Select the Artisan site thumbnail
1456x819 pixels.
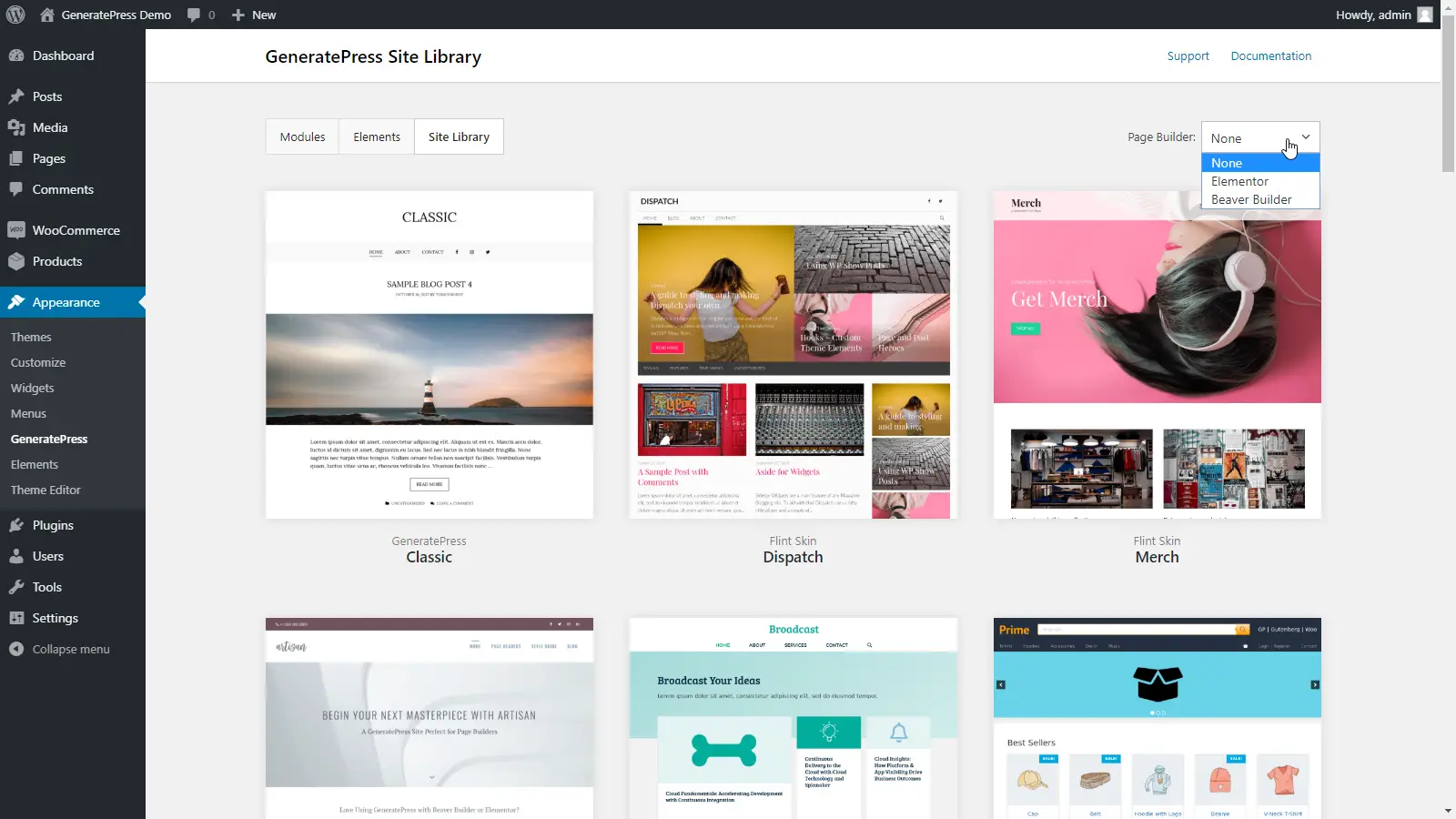(x=430, y=718)
